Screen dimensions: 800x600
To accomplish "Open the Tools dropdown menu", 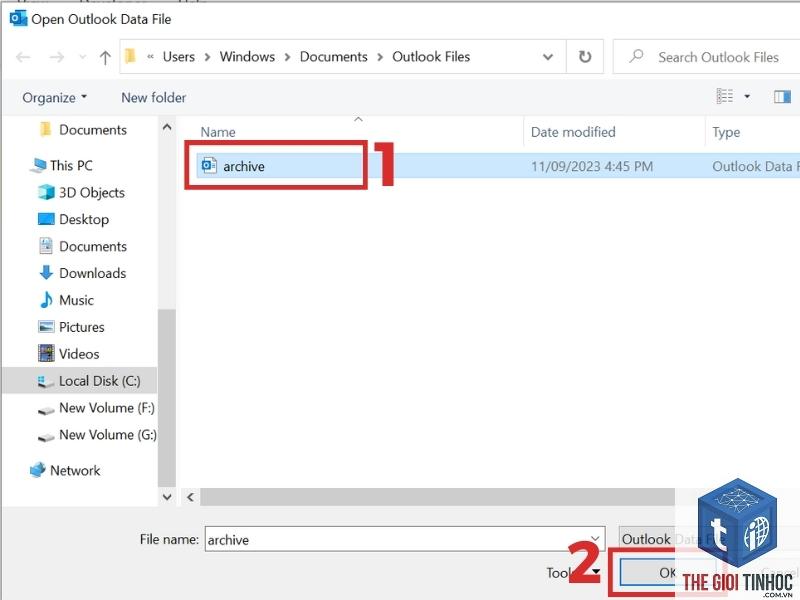I will click(x=573, y=572).
